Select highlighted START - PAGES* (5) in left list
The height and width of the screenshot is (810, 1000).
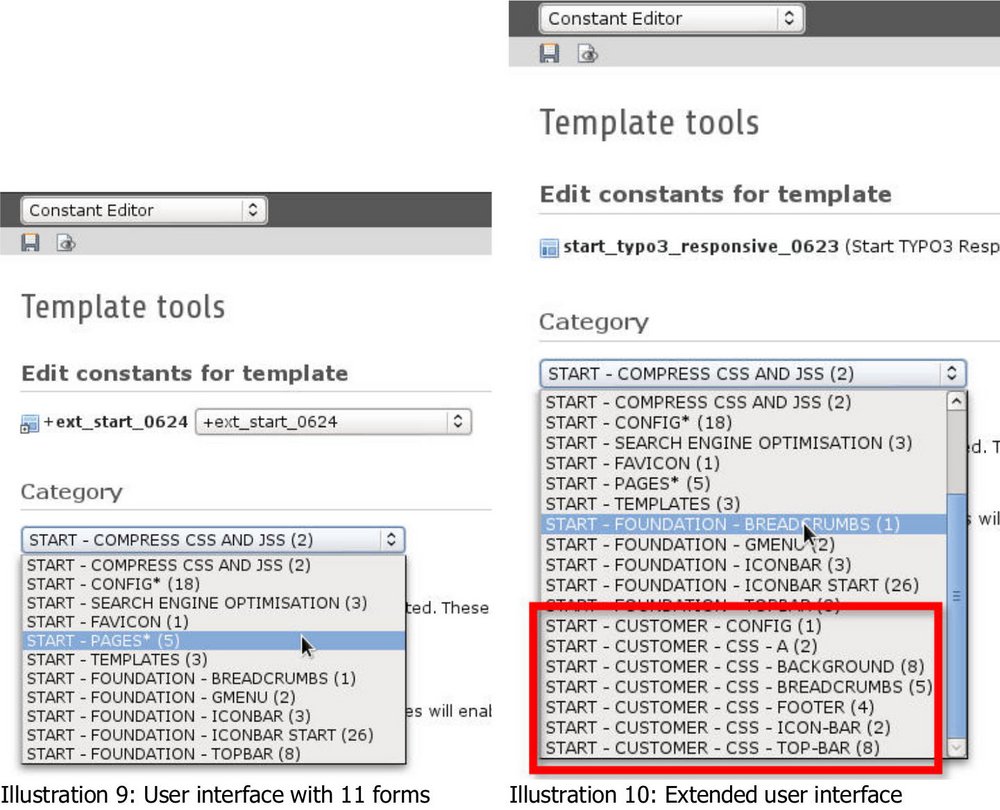coord(214,640)
